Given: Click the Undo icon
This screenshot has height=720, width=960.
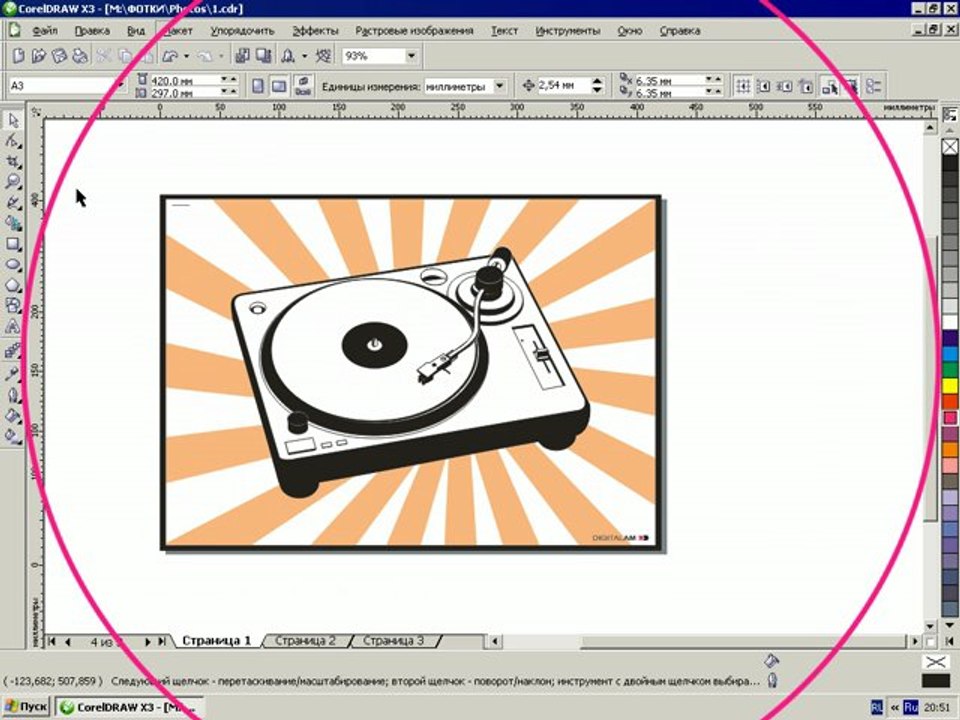Looking at the screenshot, I should [x=170, y=56].
